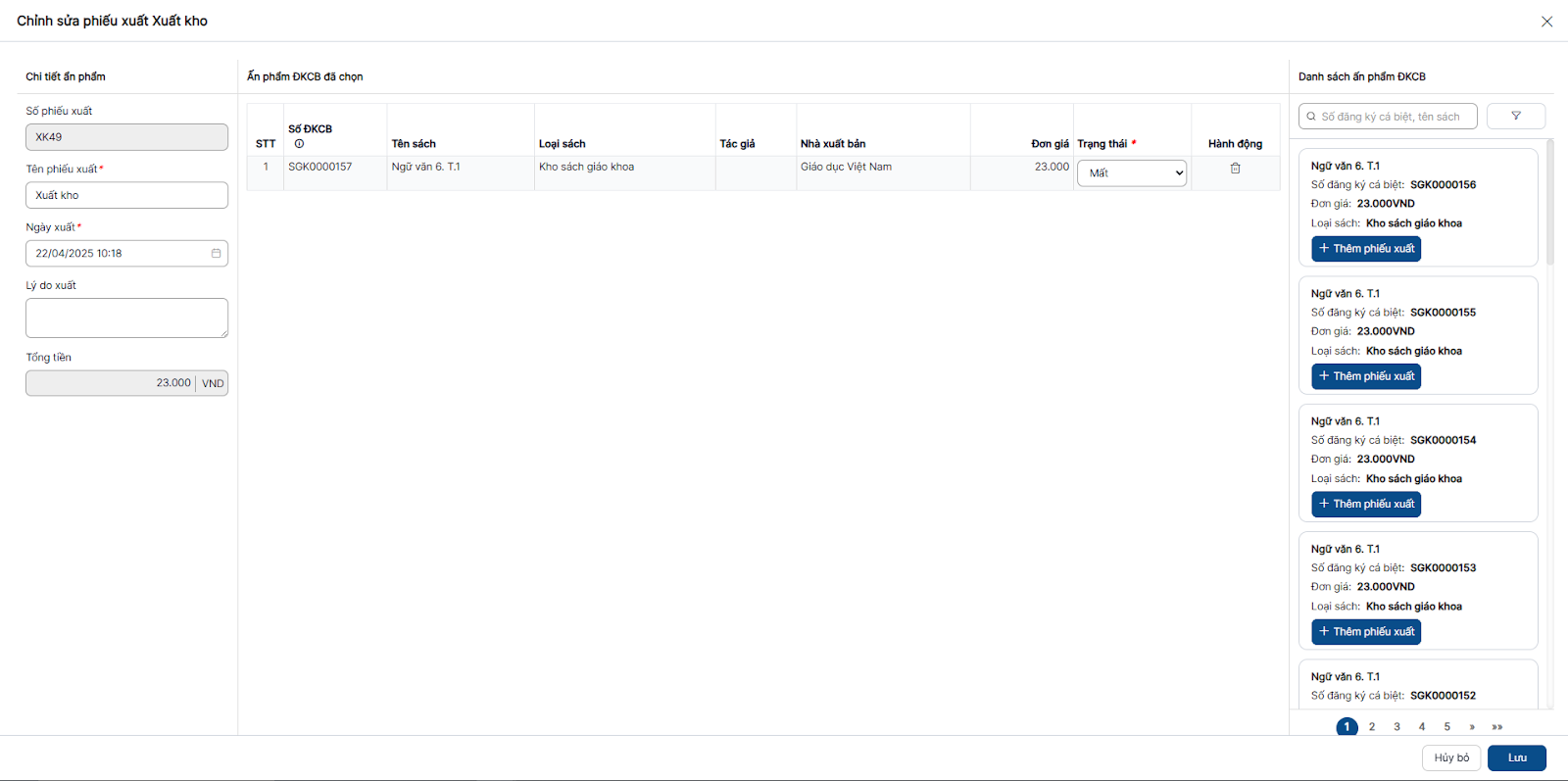Screen dimensions: 1568x781
Task: Switch to page 2 of the list
Action: [1372, 727]
